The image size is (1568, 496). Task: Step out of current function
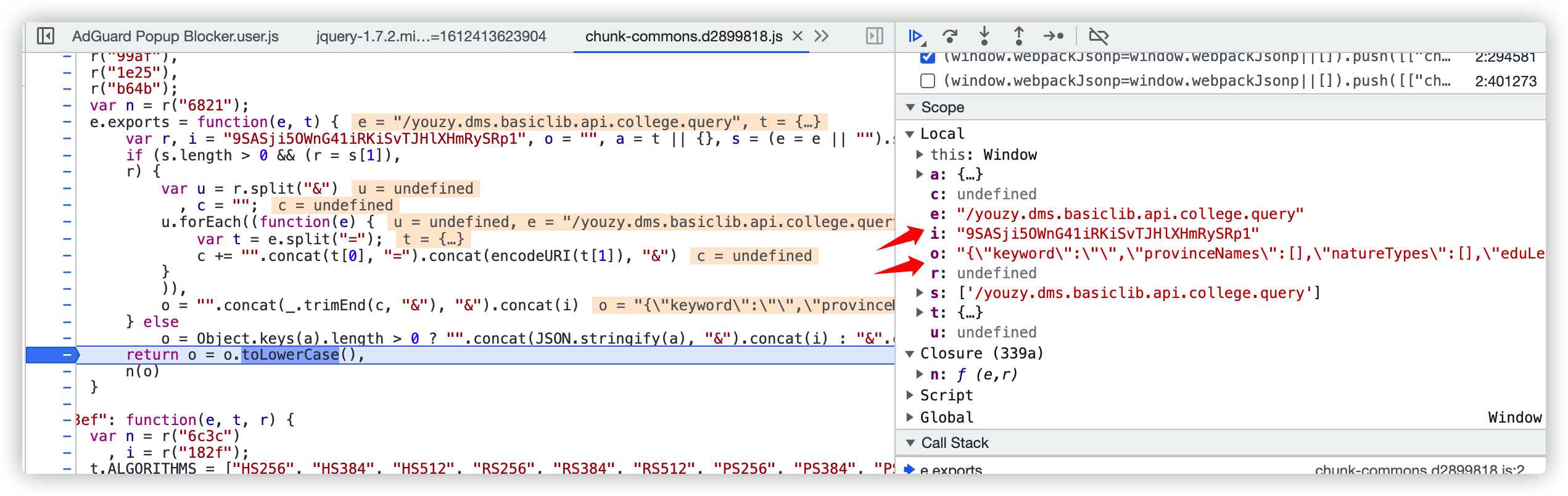coord(1019,36)
